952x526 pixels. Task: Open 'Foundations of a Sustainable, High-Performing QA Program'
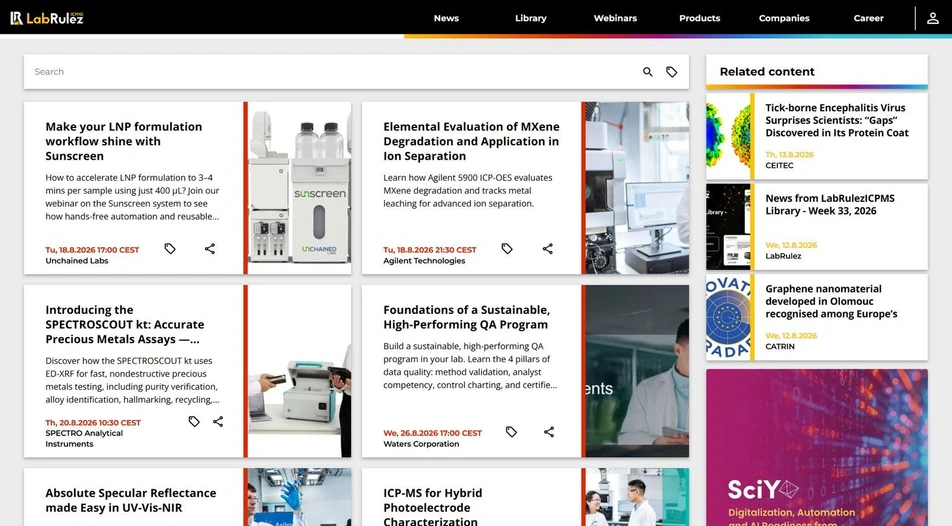(x=466, y=317)
